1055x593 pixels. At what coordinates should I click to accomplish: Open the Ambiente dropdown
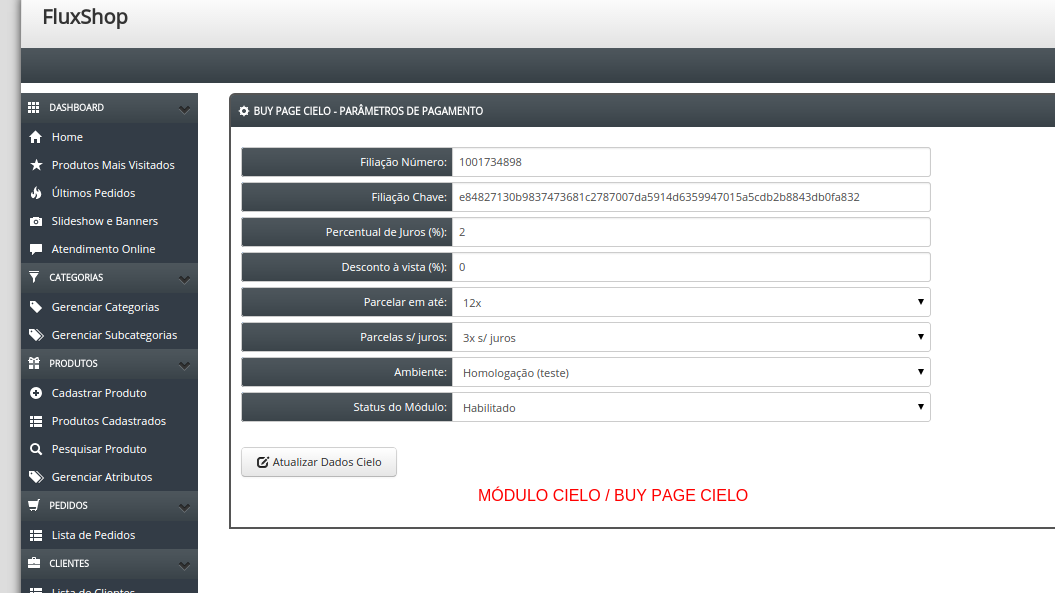(x=691, y=372)
